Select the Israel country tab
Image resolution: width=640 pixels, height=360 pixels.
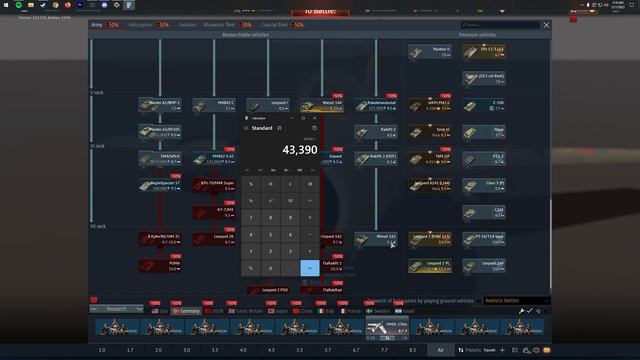(x=404, y=311)
